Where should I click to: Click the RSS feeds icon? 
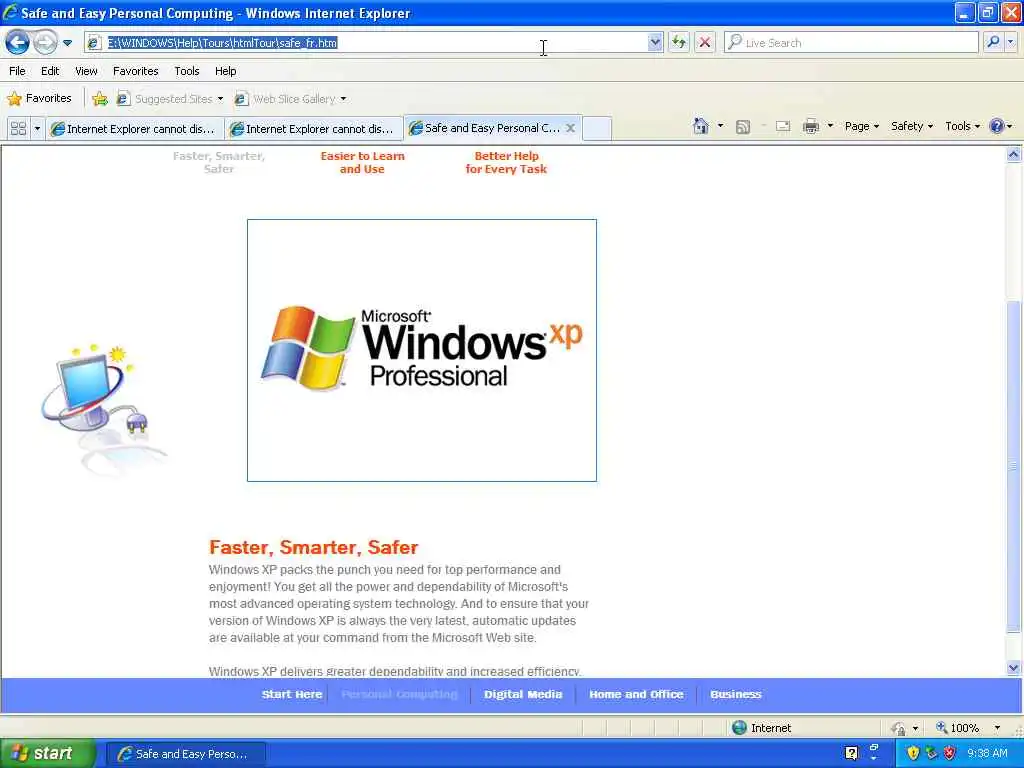[x=743, y=127]
